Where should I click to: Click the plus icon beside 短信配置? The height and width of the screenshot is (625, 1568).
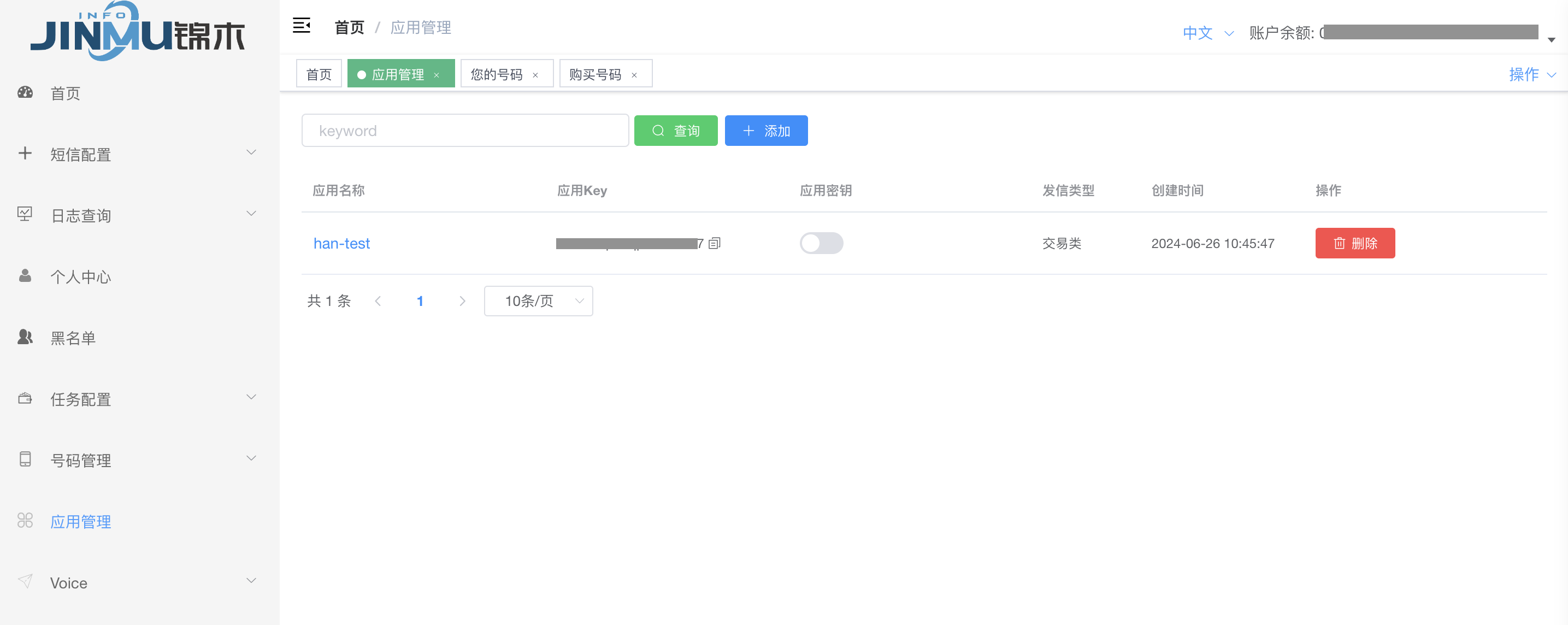(x=25, y=154)
